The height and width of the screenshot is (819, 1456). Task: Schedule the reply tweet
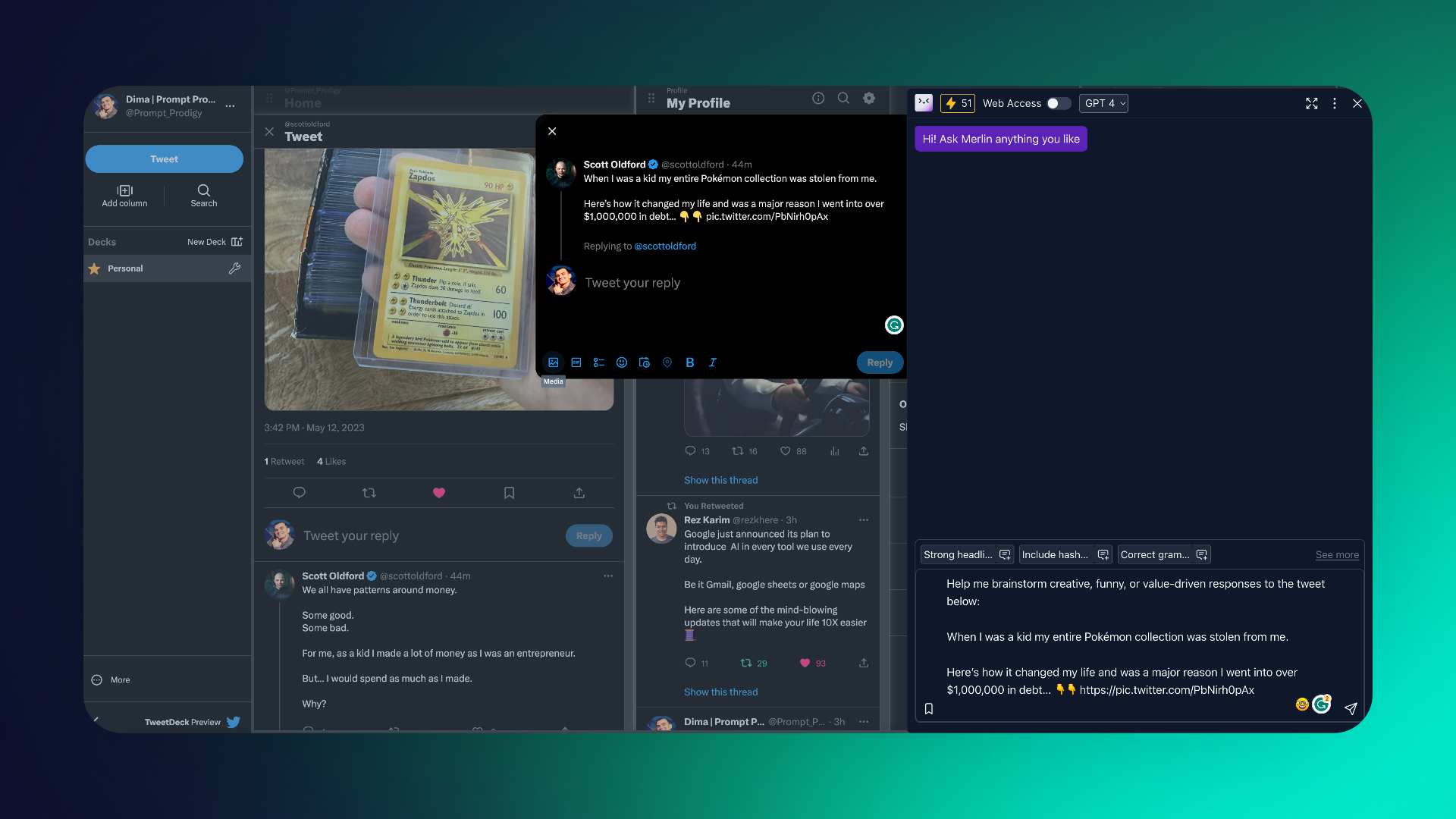(x=645, y=362)
